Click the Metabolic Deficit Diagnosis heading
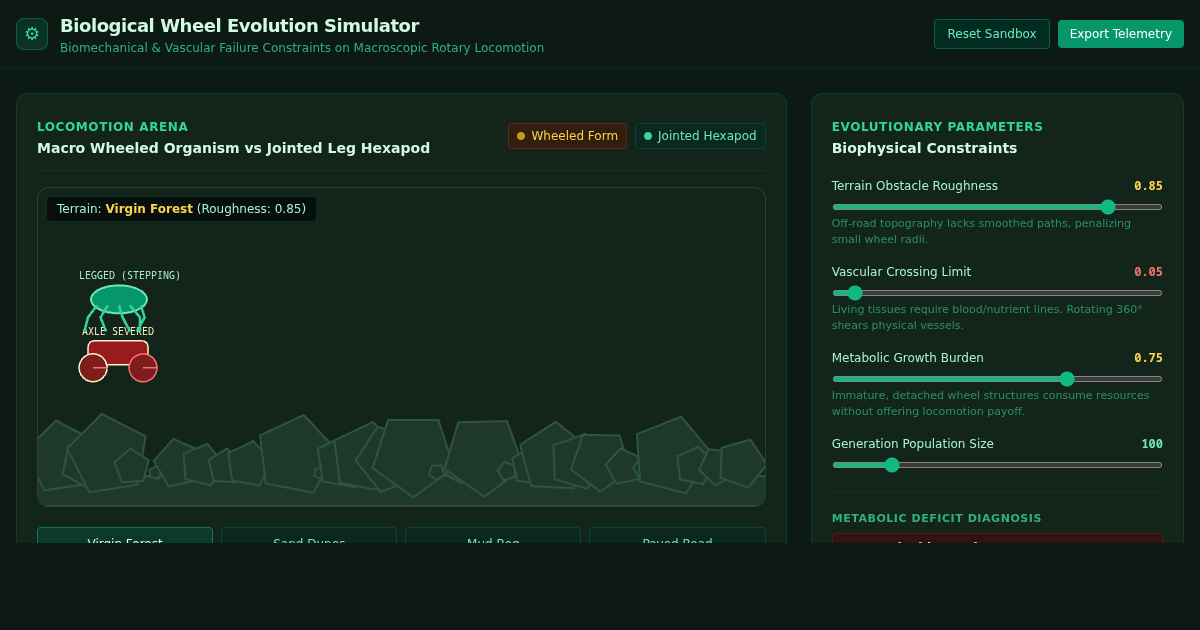Viewport: 1200px width, 630px height. point(937,518)
